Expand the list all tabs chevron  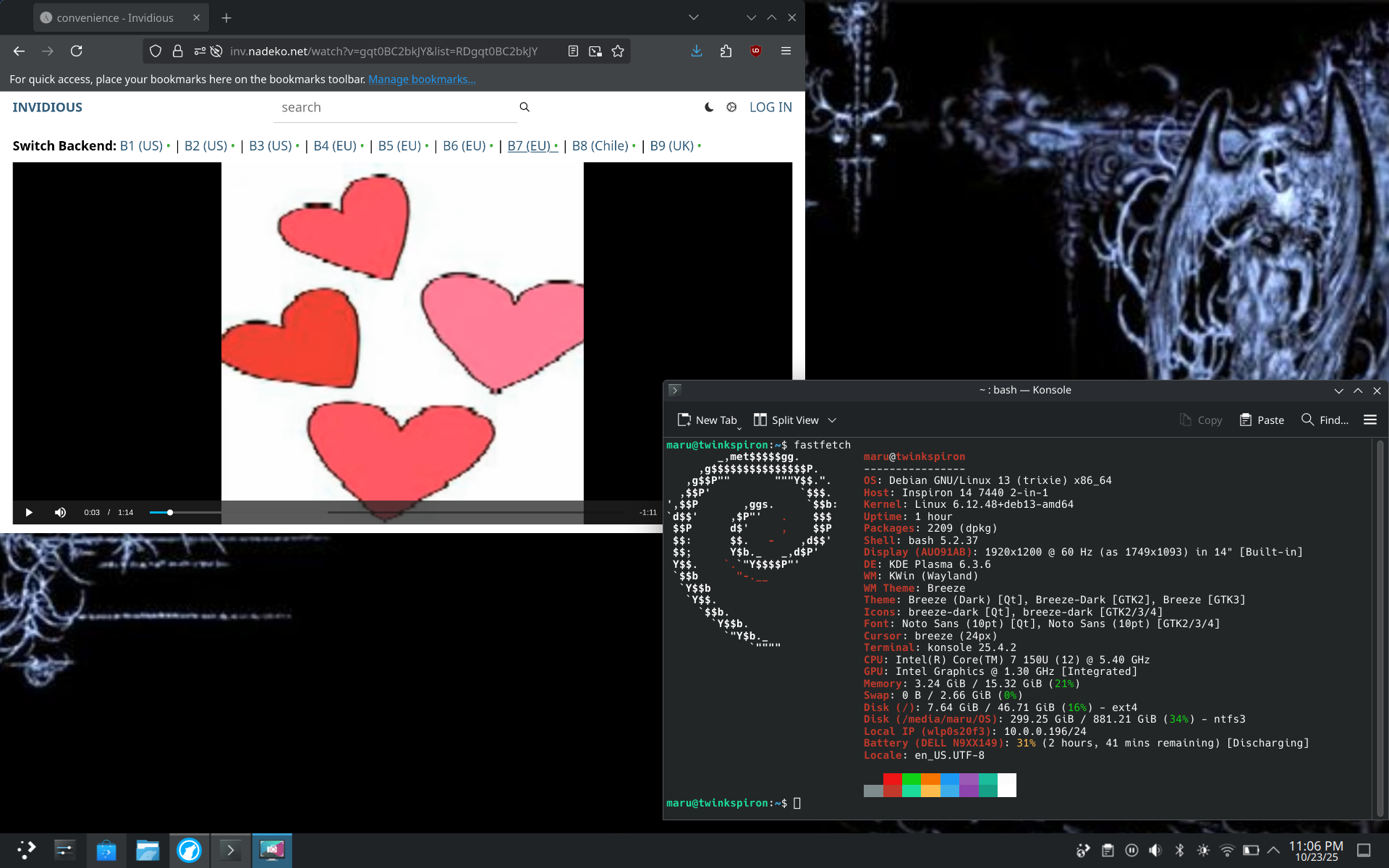tap(694, 18)
